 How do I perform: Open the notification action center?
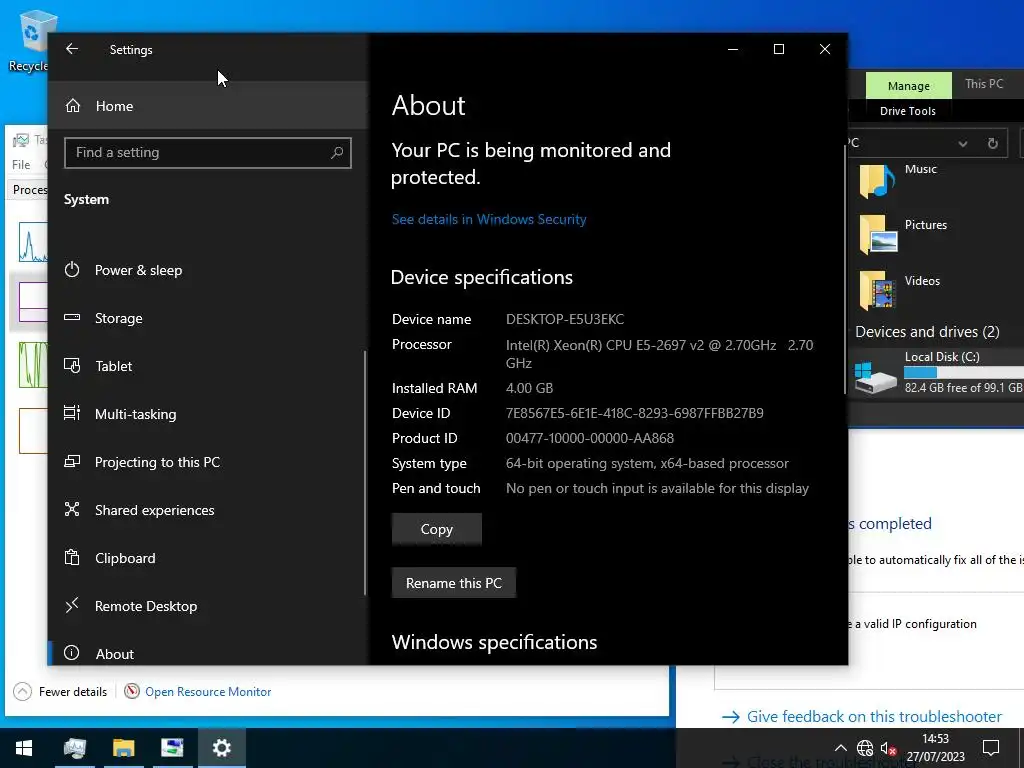point(991,748)
